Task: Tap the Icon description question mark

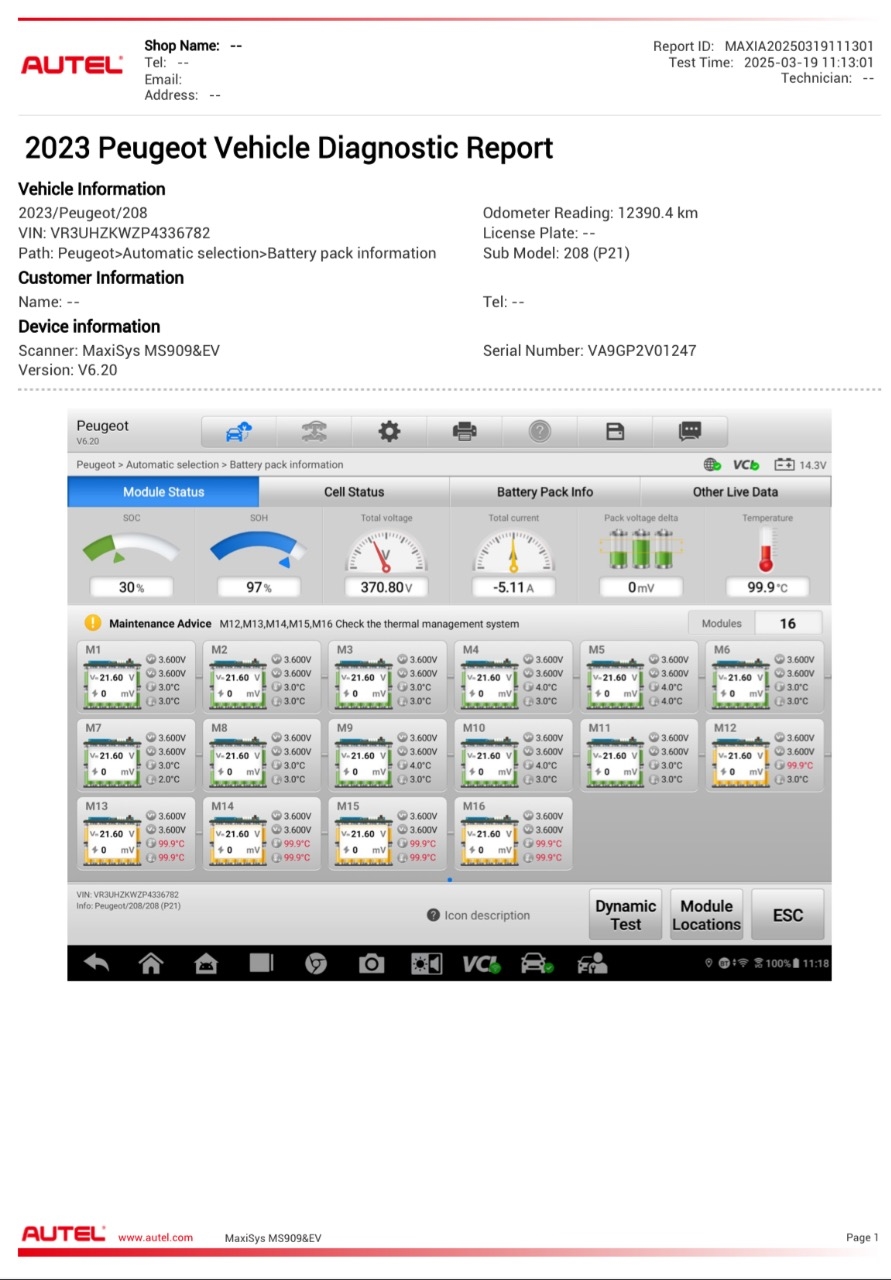Action: click(x=433, y=915)
